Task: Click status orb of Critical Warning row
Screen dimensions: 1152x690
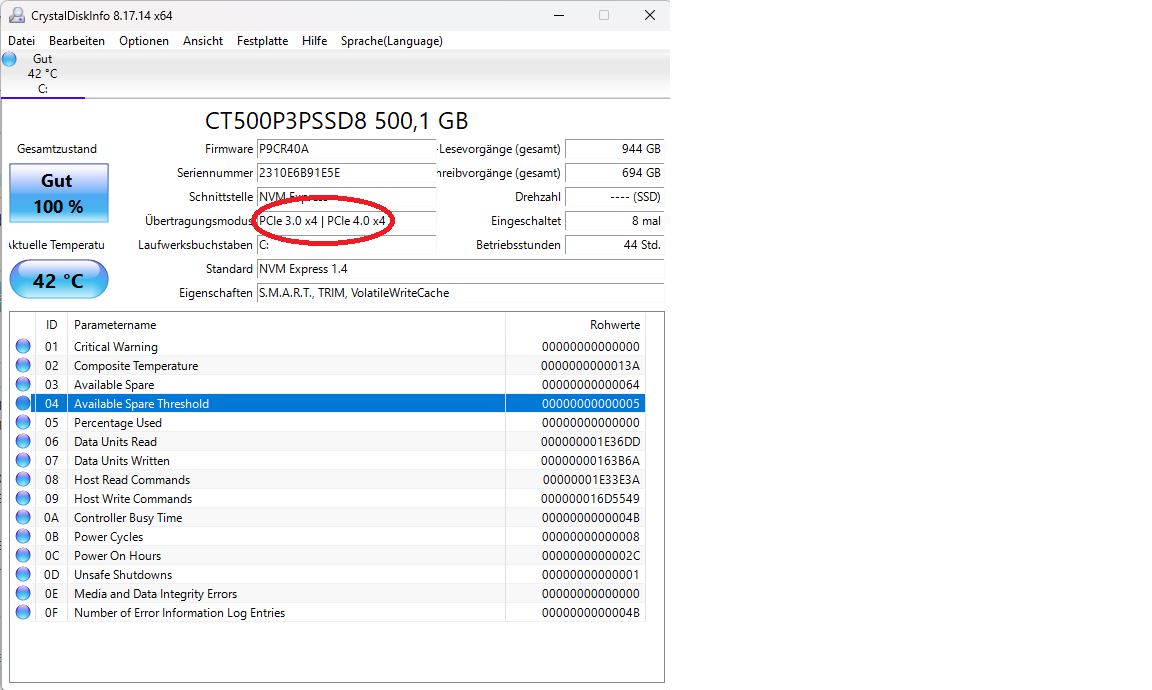Action: (x=23, y=346)
